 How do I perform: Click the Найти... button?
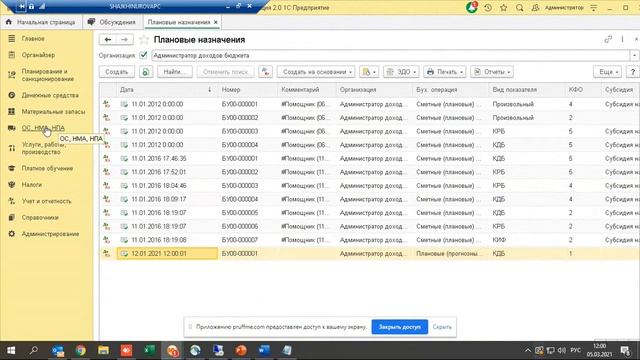175,72
